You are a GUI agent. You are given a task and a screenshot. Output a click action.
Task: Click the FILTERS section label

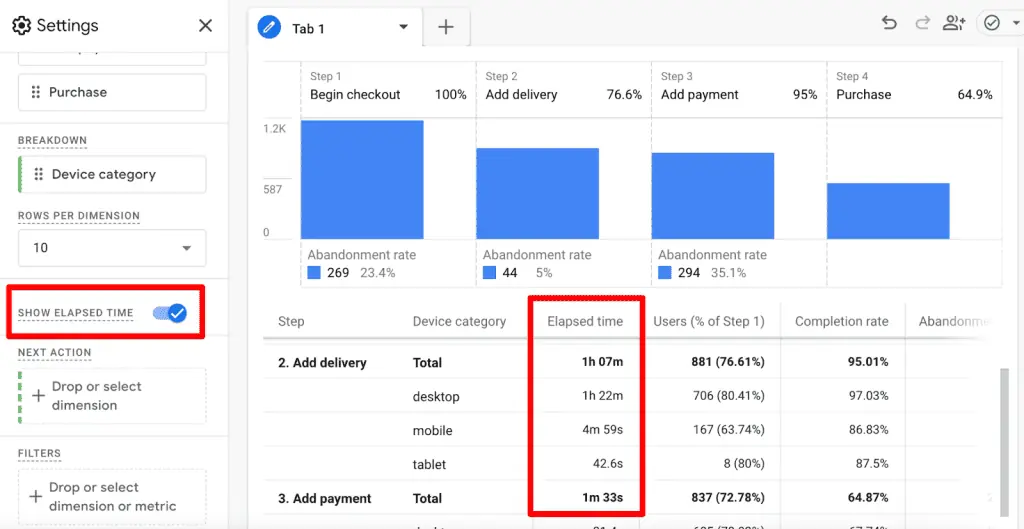[39, 453]
